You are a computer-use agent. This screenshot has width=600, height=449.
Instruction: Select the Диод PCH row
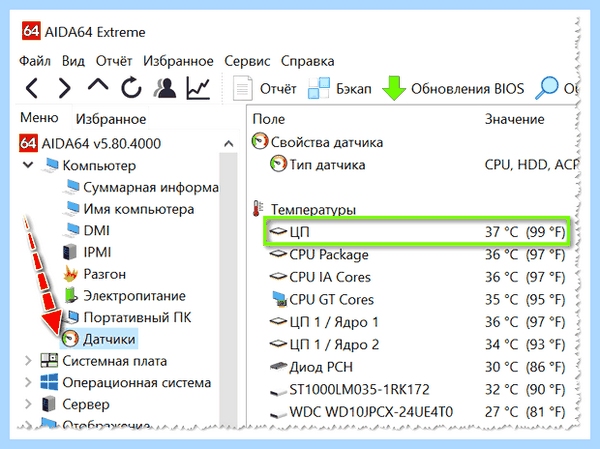(x=417, y=367)
